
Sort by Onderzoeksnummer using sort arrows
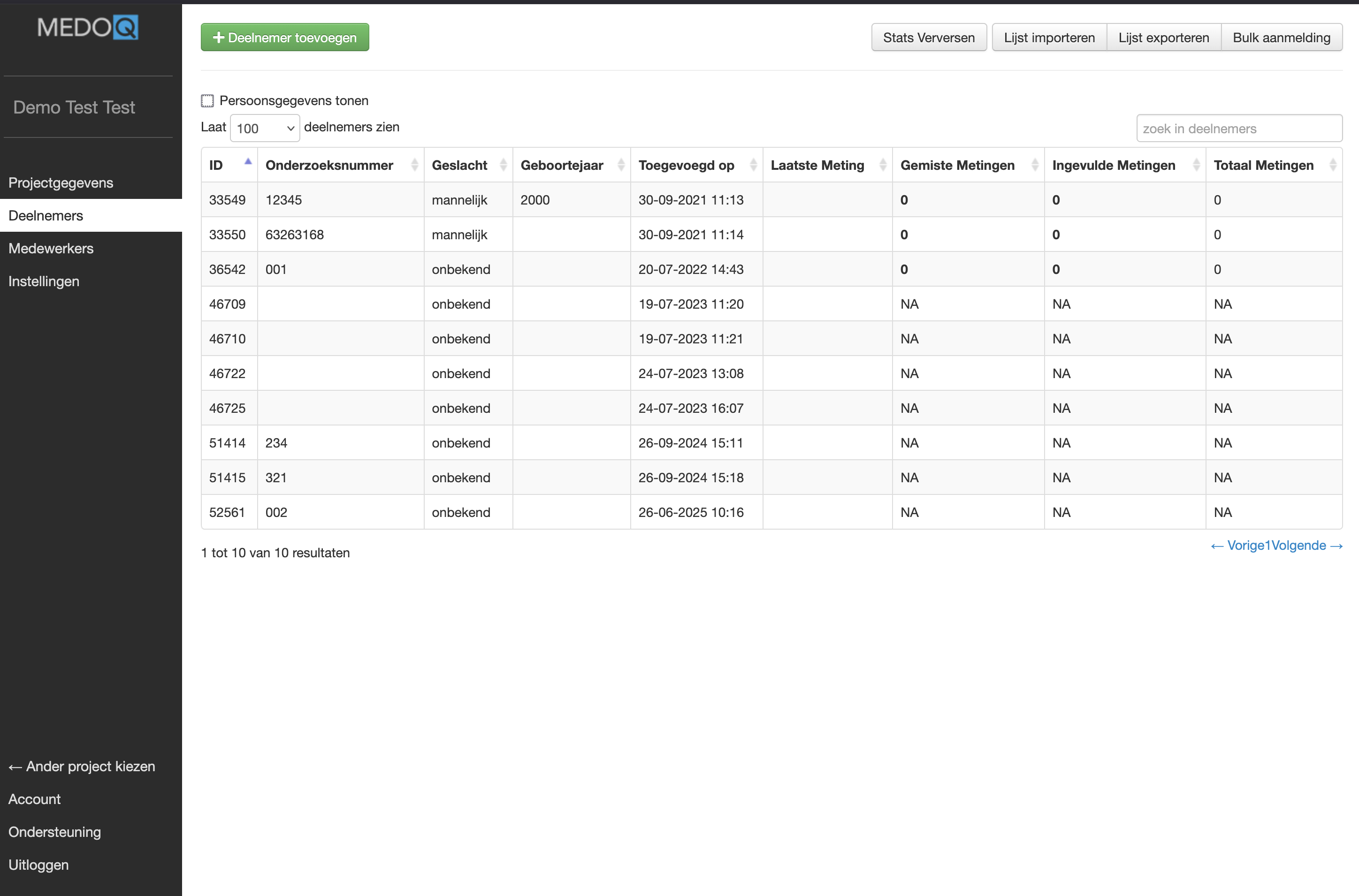click(x=414, y=165)
